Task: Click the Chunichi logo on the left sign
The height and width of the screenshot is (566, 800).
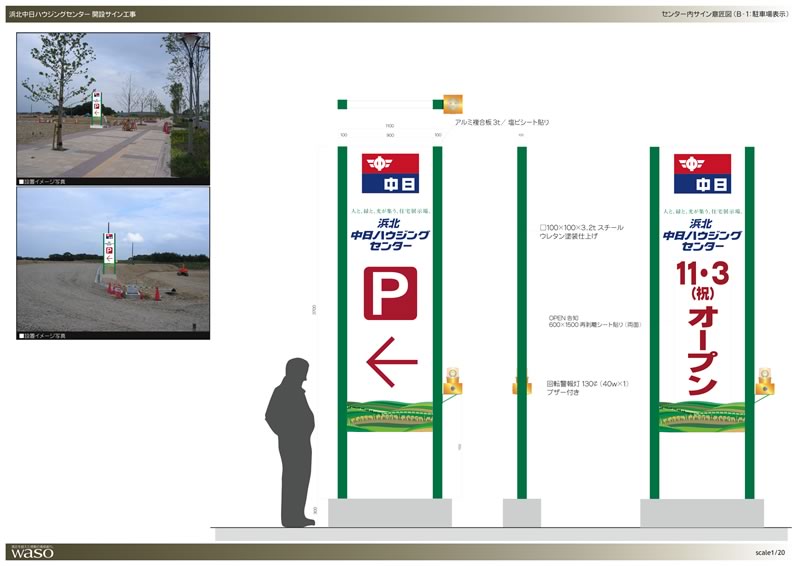Action: 390,174
